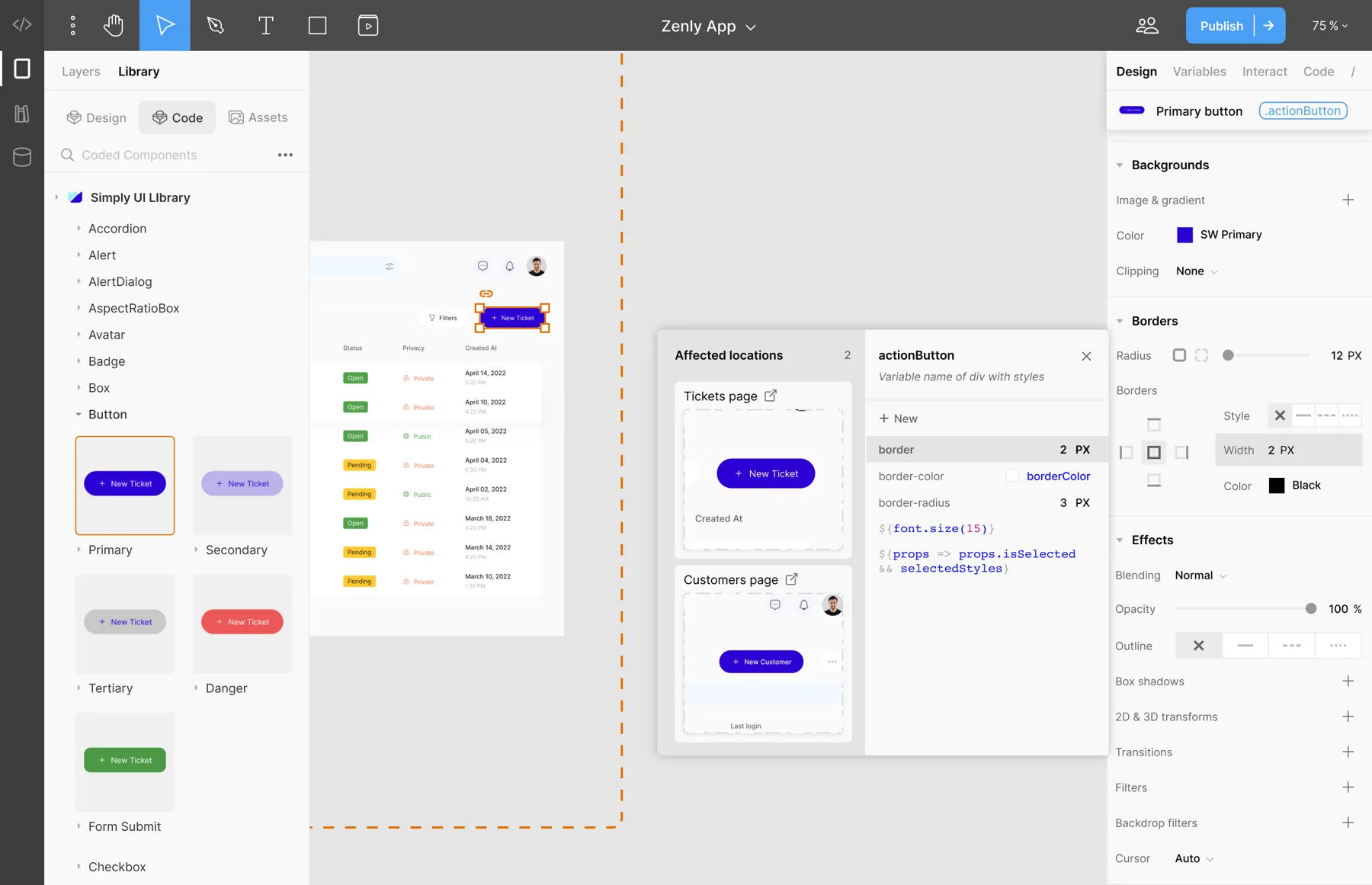Select the Pen drawing tool
Screen dimensions: 1372x885
tap(216, 25)
